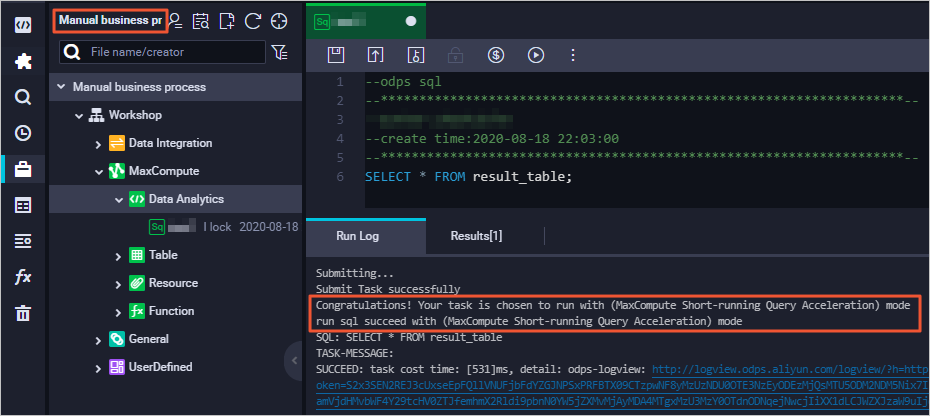The width and height of the screenshot is (930, 416).
Task: Open the clock run-history sidebar icon
Action: [x=23, y=134]
